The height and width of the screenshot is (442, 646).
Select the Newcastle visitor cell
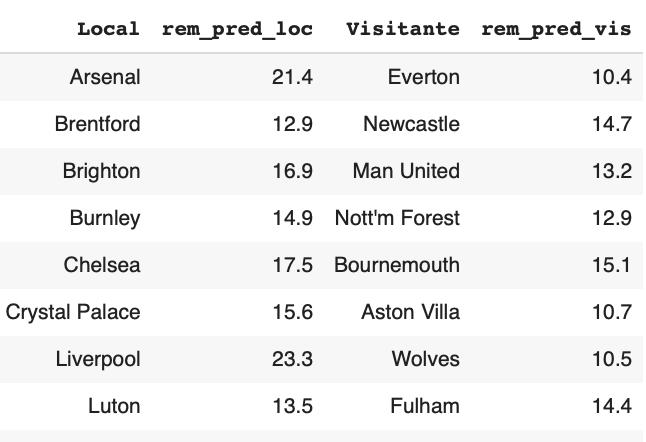(411, 124)
